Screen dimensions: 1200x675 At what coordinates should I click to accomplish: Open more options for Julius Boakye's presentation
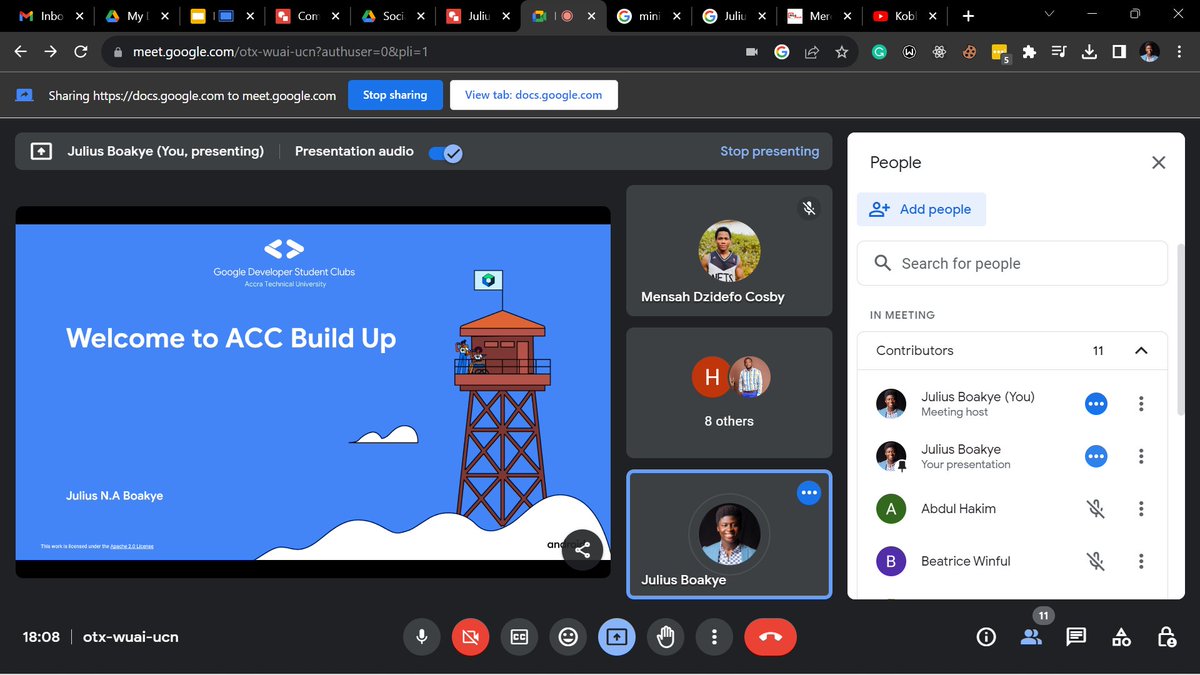click(x=1141, y=456)
